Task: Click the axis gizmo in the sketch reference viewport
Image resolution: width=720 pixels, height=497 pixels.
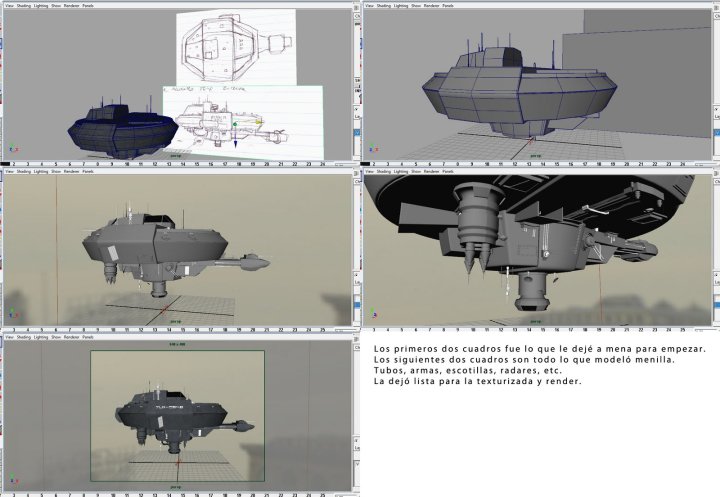Action: 12,149
